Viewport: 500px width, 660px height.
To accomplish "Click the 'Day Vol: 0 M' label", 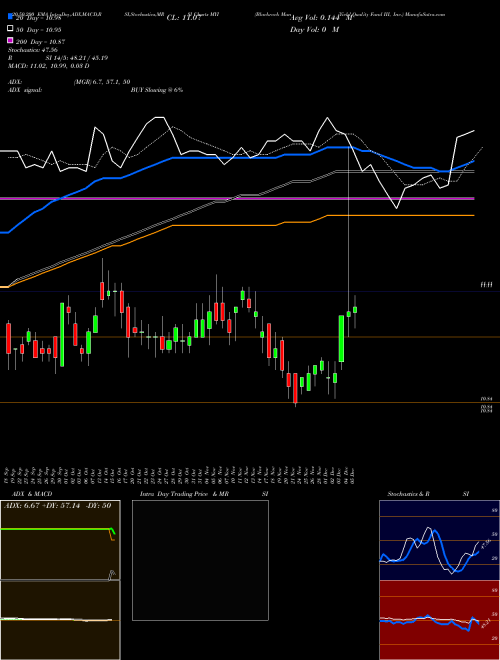I will [x=314, y=29].
